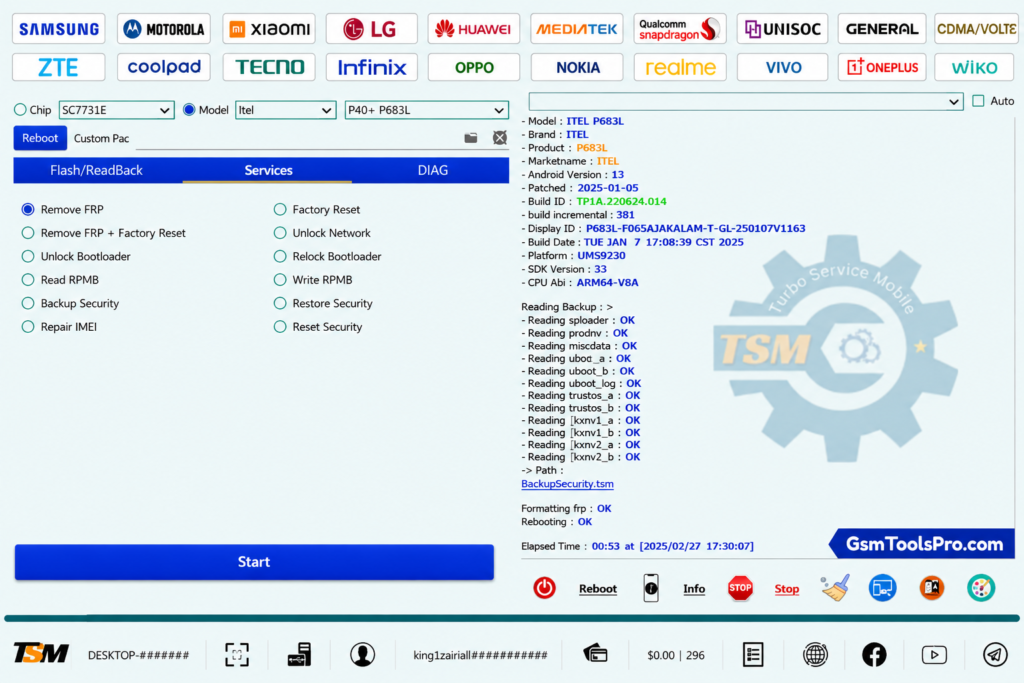The width and height of the screenshot is (1024, 683).
Task: Select the Model radio button
Action: tap(189, 110)
